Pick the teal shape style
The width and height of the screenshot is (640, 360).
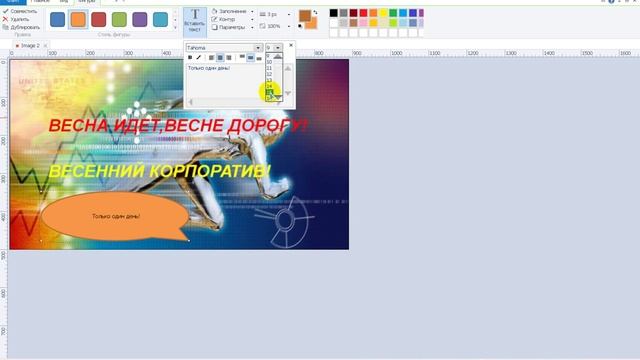[160, 19]
